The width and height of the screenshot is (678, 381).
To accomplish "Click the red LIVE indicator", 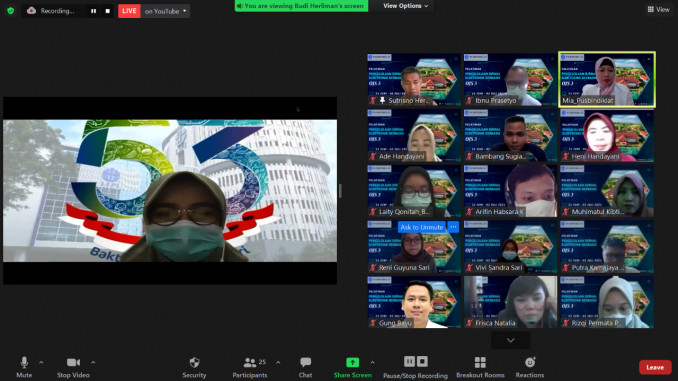I will point(129,11).
